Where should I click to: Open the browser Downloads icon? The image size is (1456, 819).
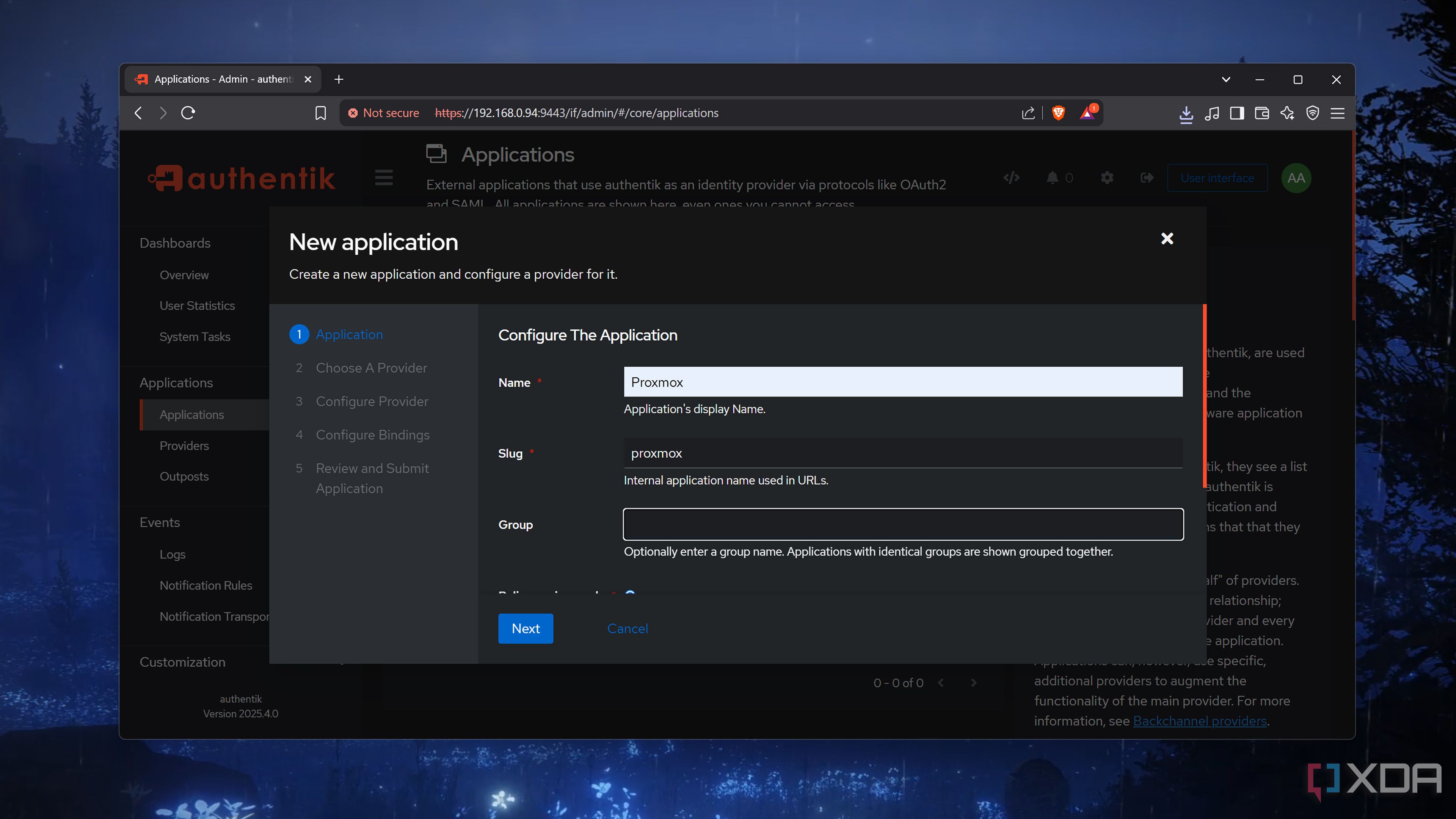[x=1186, y=113]
